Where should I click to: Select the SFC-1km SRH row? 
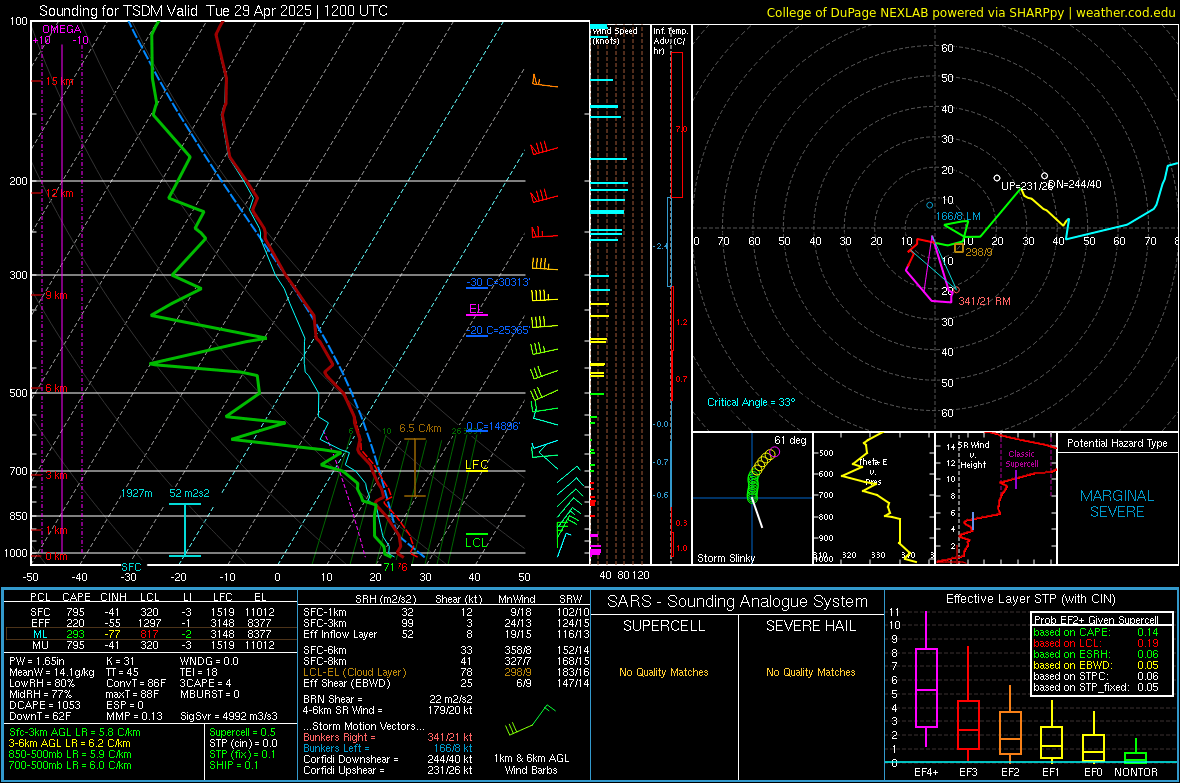point(446,612)
